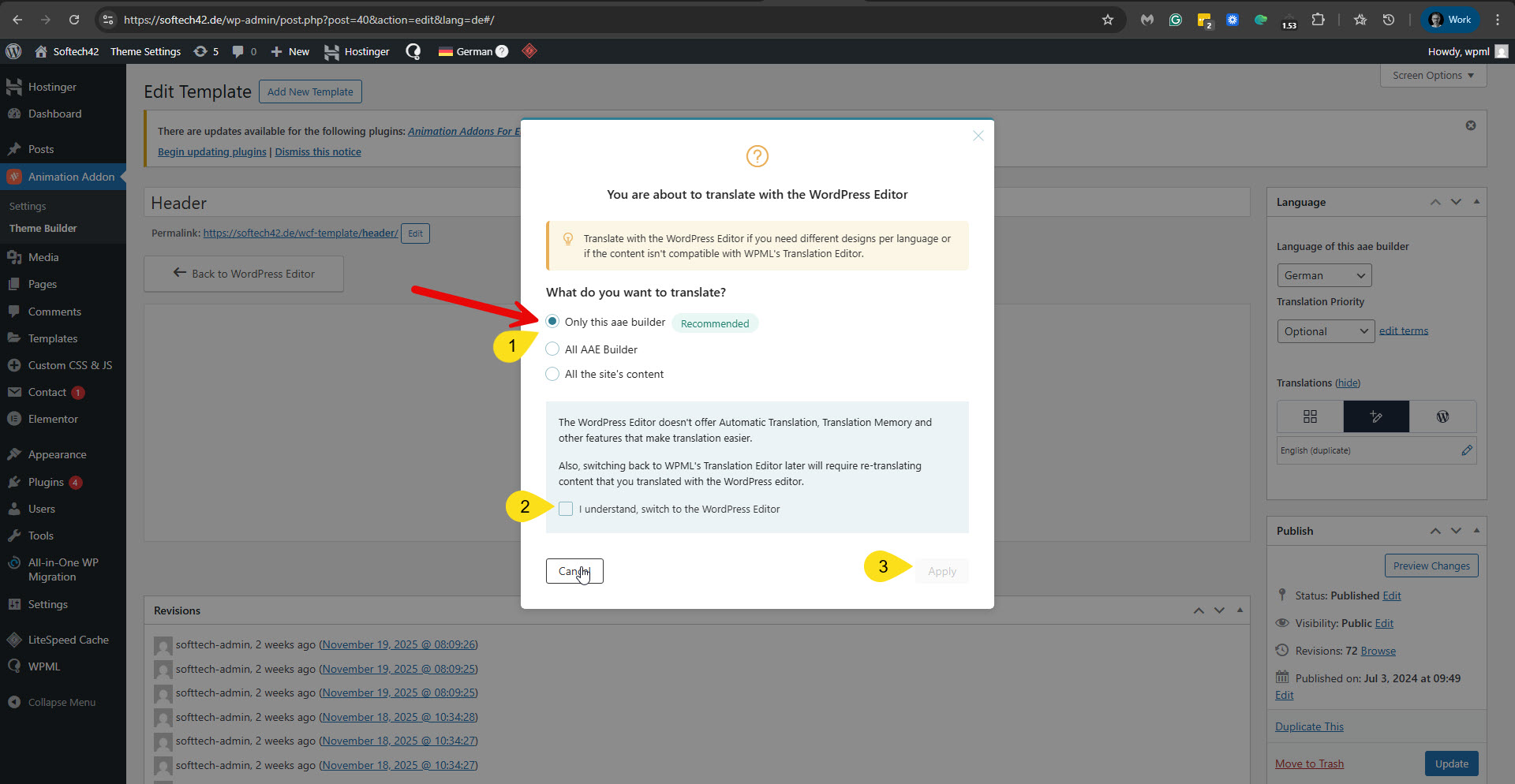Click Back to WordPress Editor button

point(244,274)
